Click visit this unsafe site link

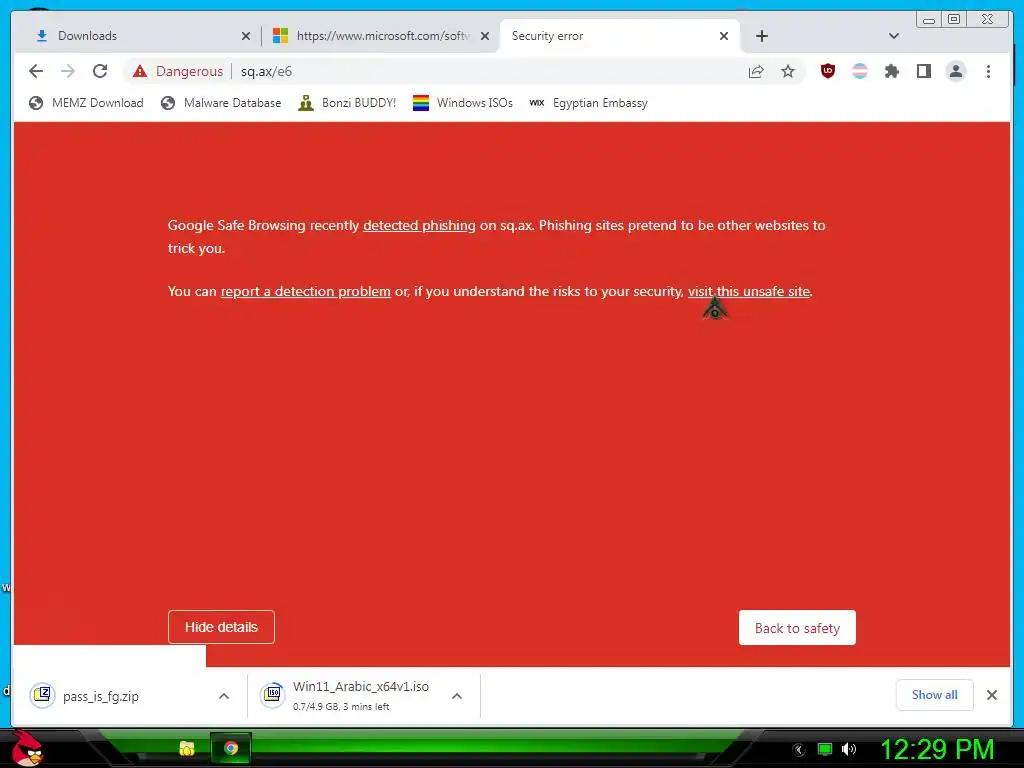[x=748, y=291]
